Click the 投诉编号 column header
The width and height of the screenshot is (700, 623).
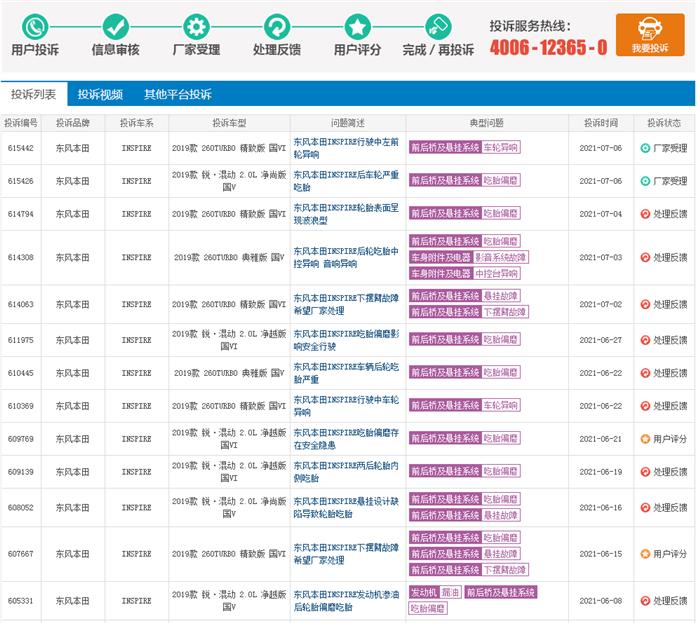pos(21,123)
